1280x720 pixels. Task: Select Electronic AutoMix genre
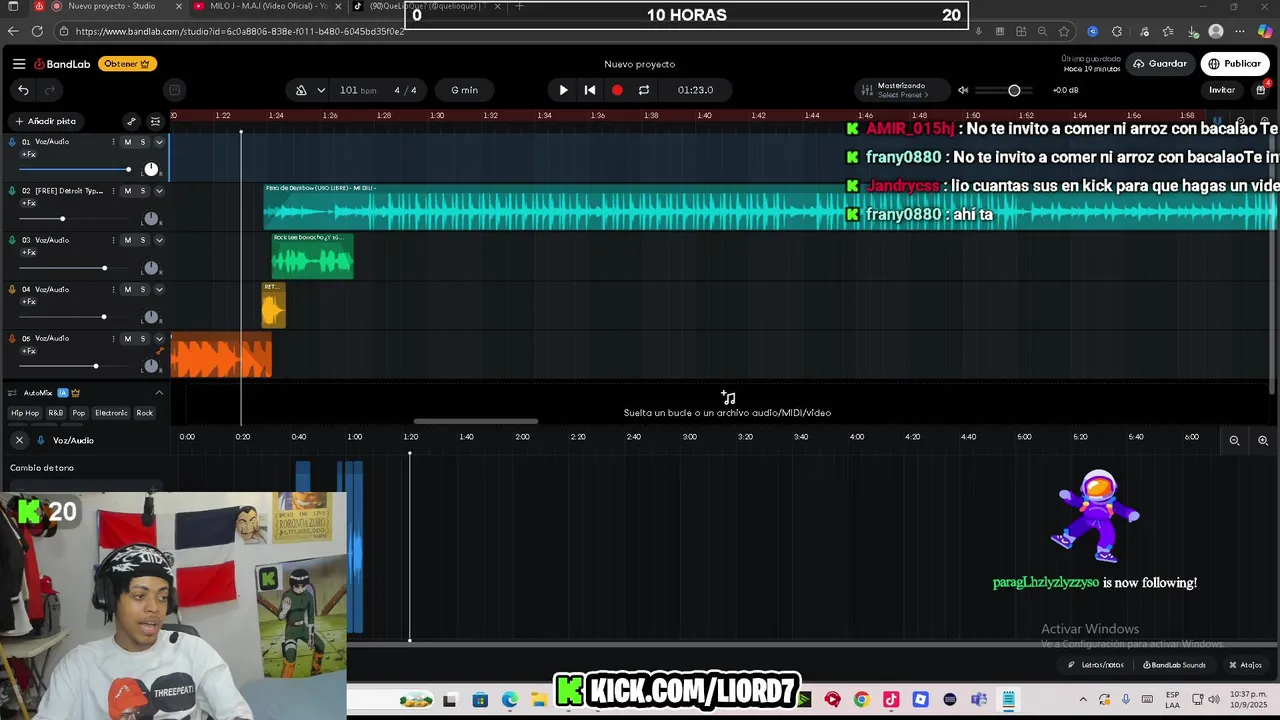click(x=111, y=413)
